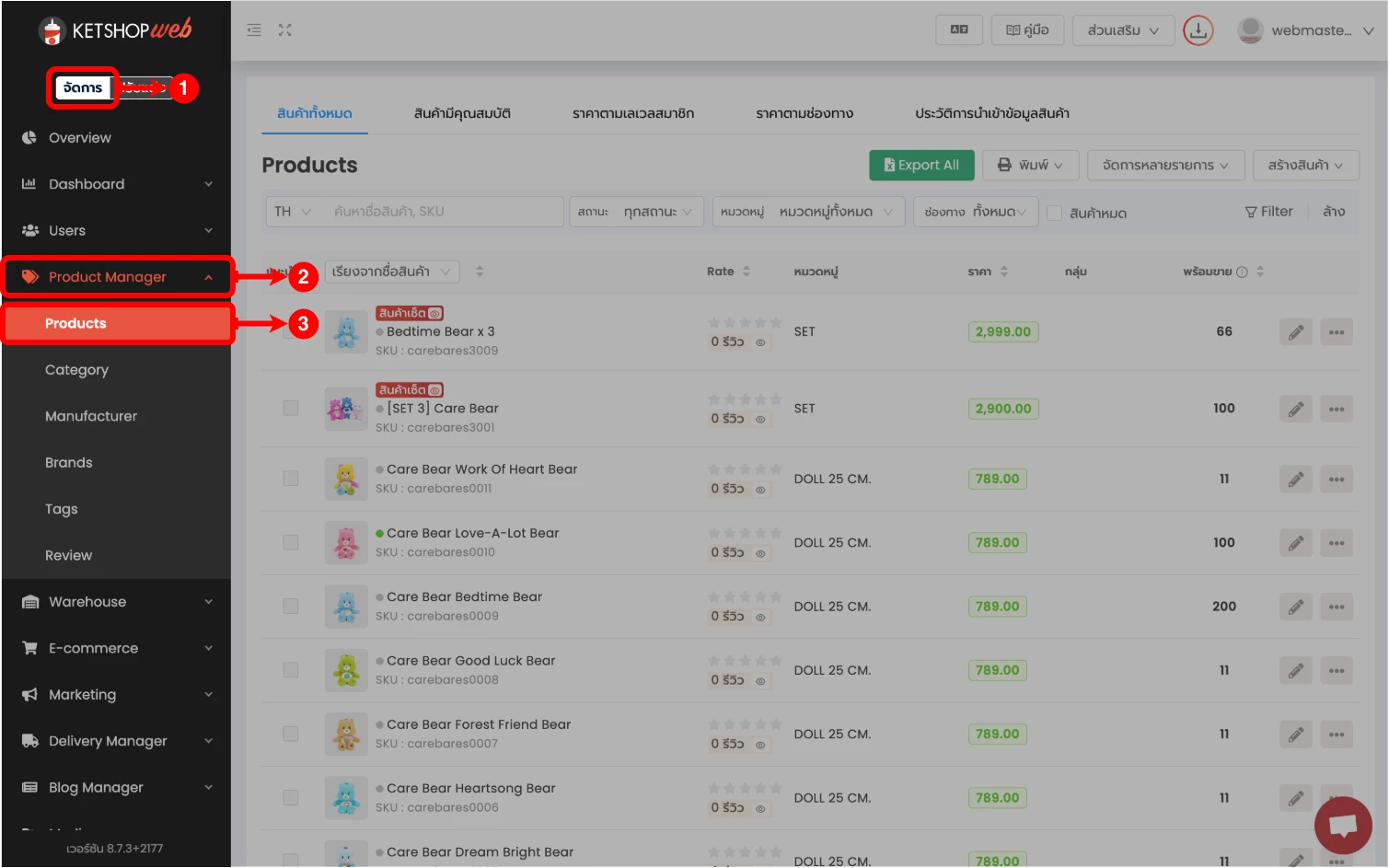Click the Export All button
The image size is (1389, 868).
(921, 166)
